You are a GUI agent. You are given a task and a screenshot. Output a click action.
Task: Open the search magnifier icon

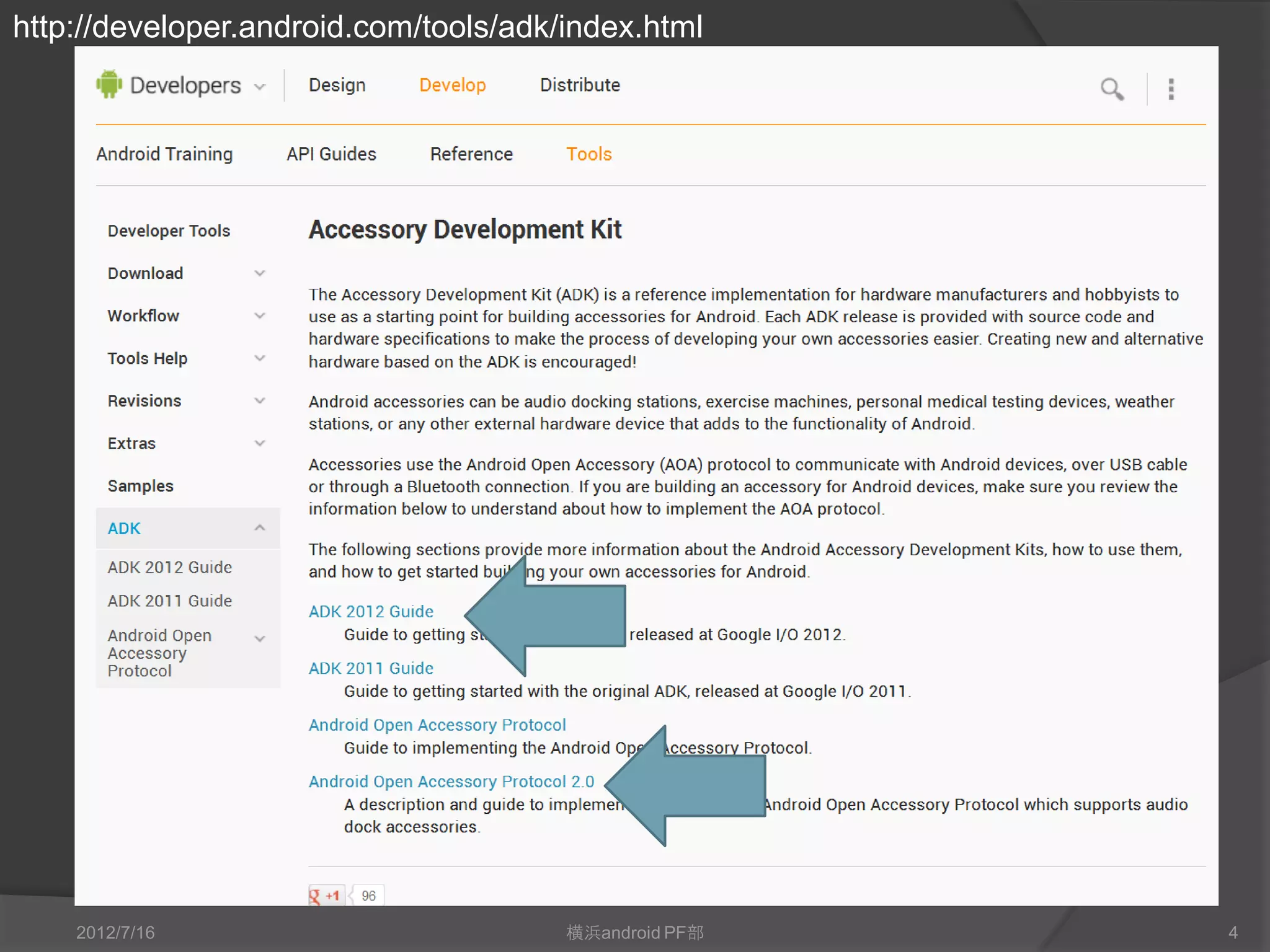click(1112, 89)
